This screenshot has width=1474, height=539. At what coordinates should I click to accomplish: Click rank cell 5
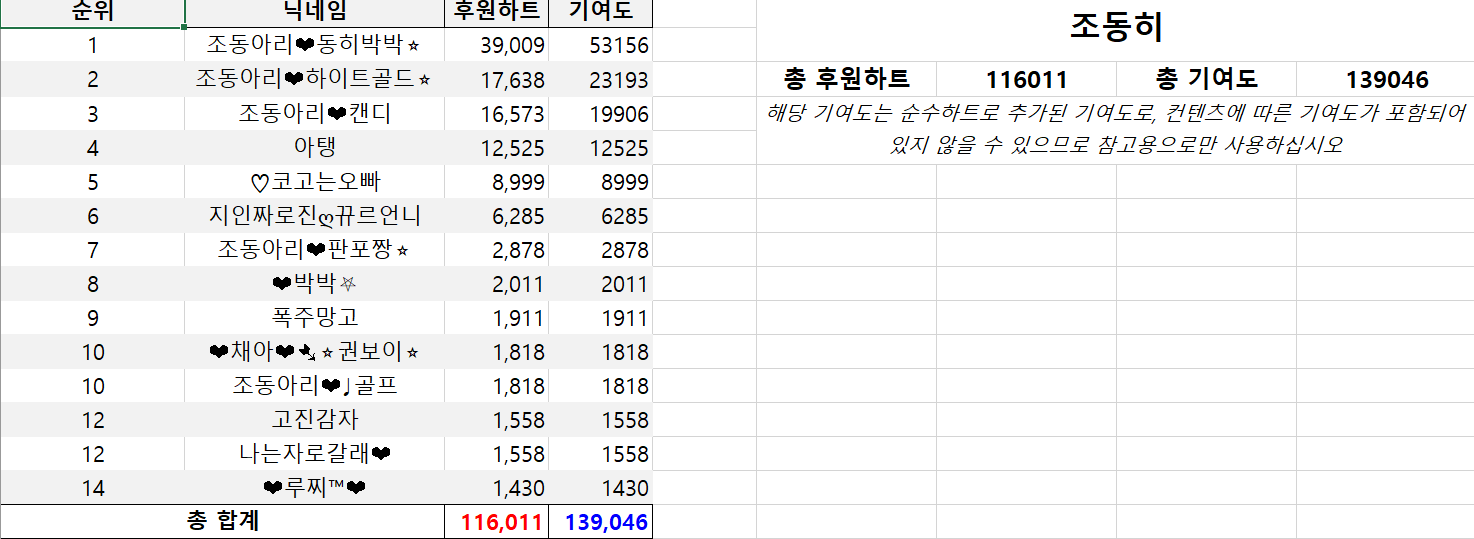pyautogui.click(x=92, y=181)
